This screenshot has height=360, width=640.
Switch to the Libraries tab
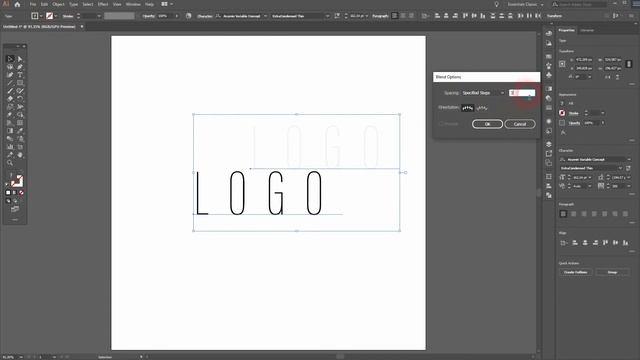tap(587, 30)
